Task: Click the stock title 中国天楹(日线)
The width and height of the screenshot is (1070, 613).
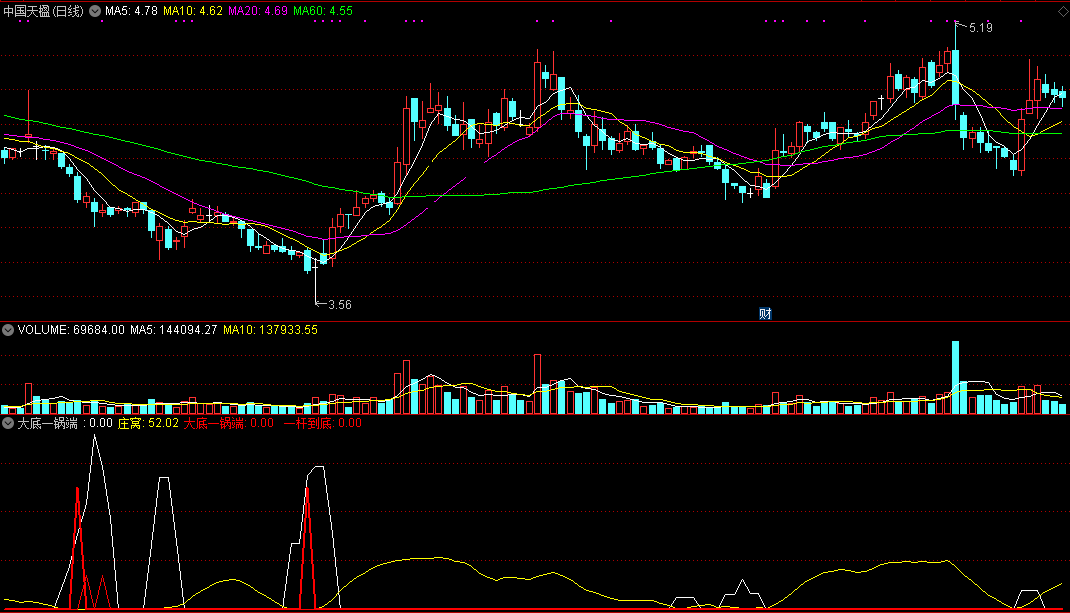Action: tap(44, 11)
